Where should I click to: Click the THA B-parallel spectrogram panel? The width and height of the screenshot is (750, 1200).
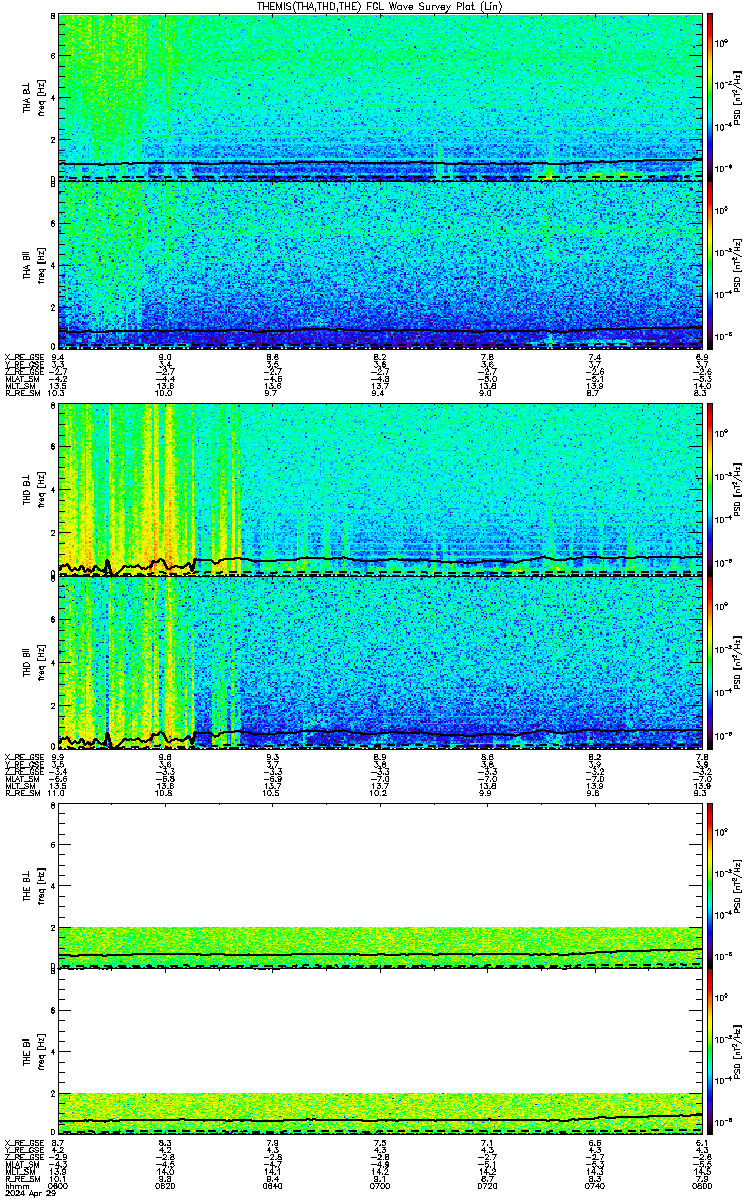(x=381, y=266)
